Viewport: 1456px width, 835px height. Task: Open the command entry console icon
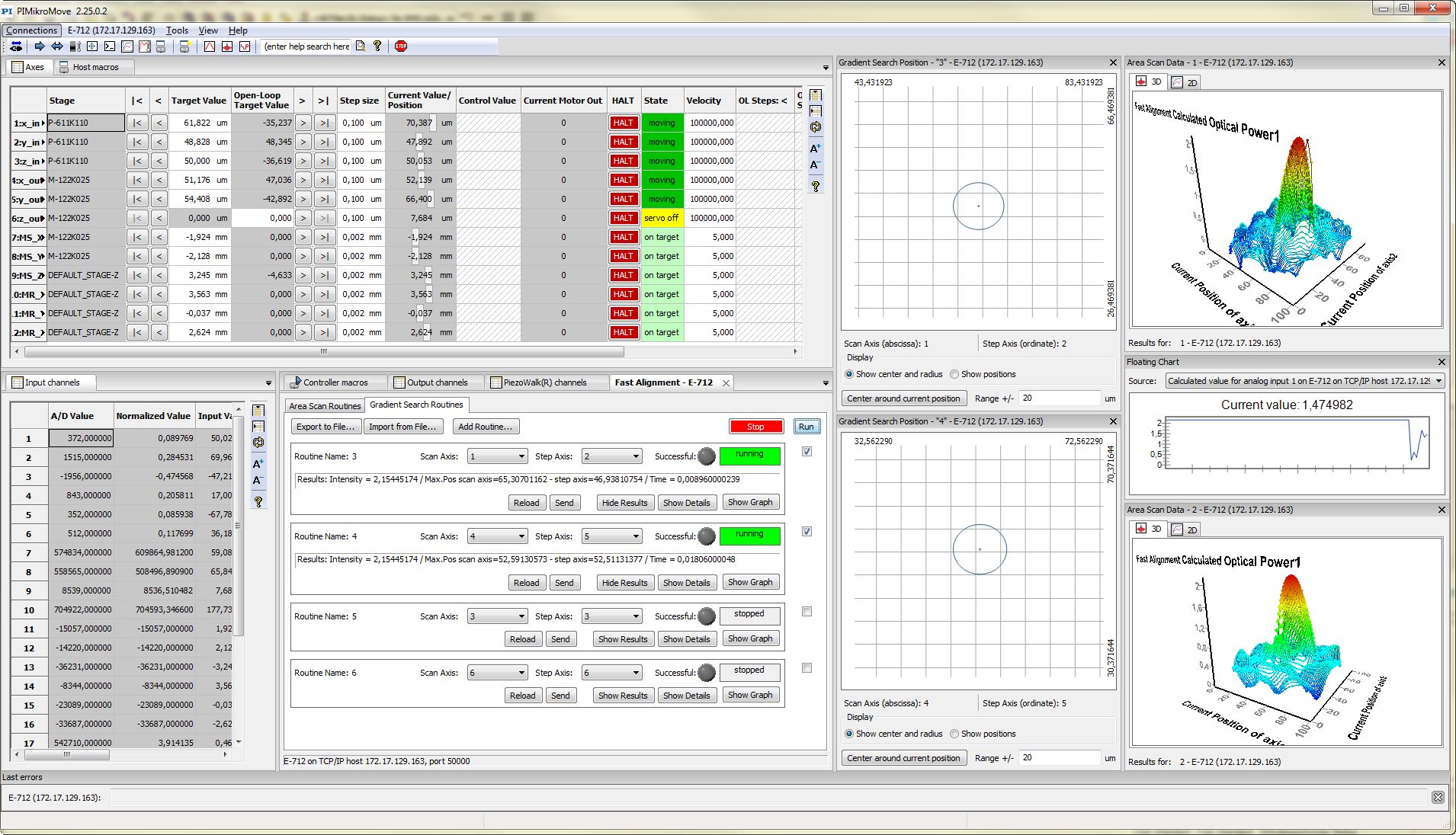(109, 46)
